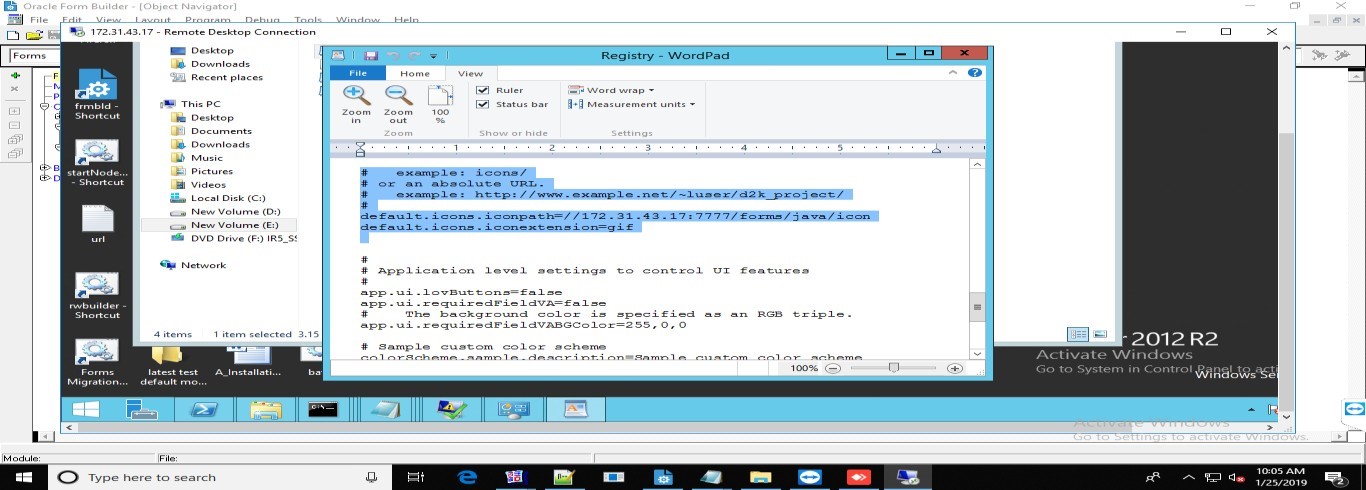Open TeamViewer from local taskbar

[x=808, y=477]
